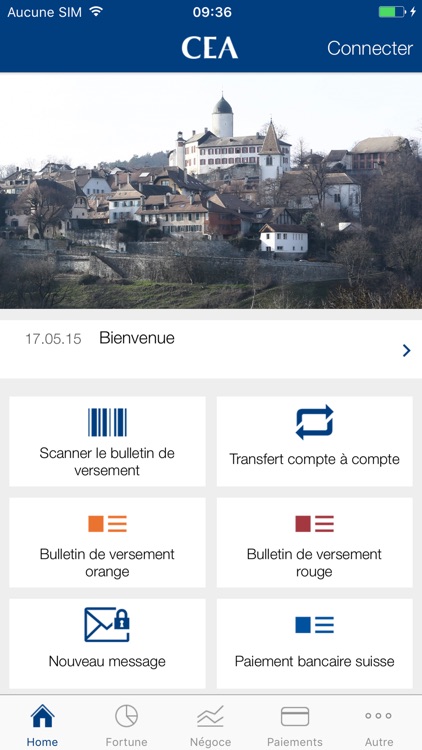422x750 pixels.
Task: Switch to the Fortune tab label
Action: 126,742
